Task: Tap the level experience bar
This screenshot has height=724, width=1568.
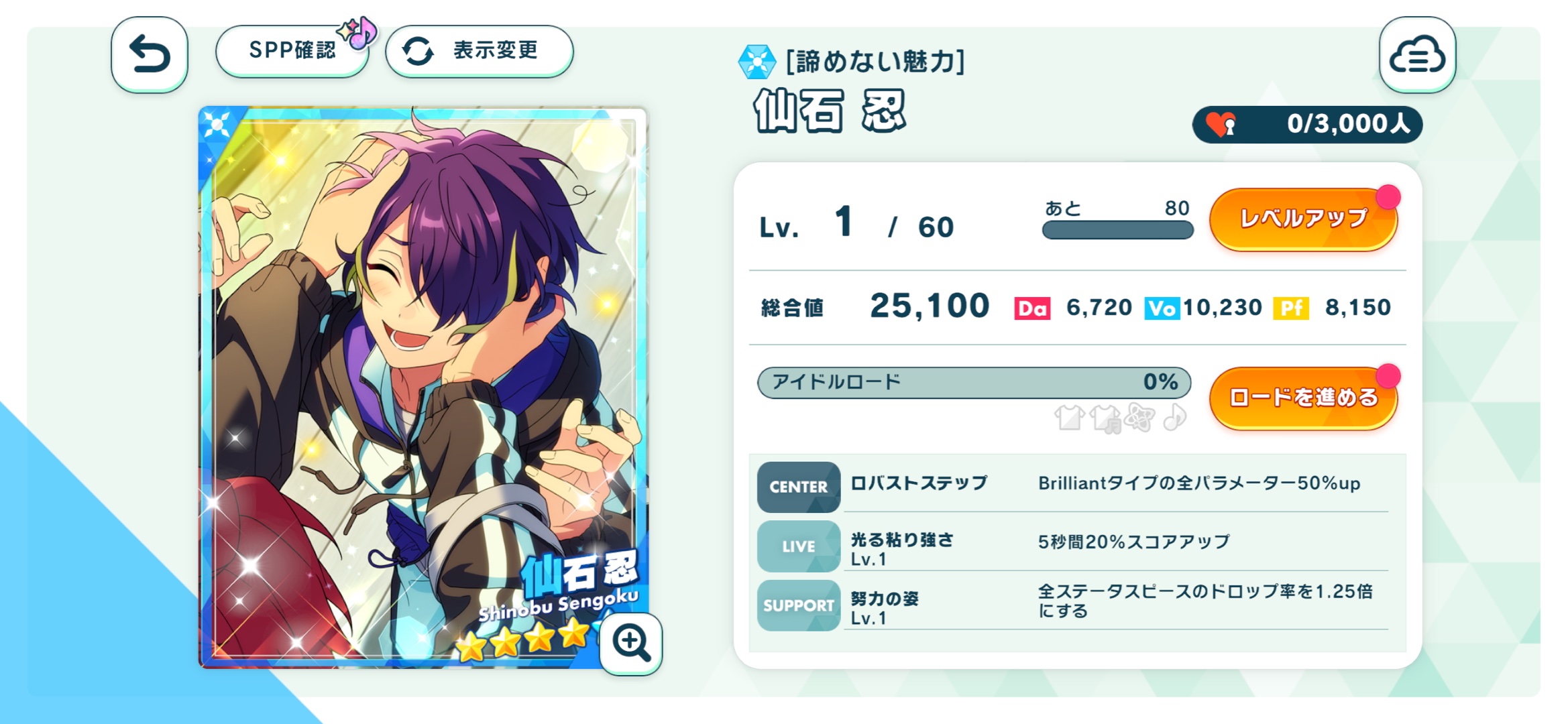Action: [x=1117, y=230]
